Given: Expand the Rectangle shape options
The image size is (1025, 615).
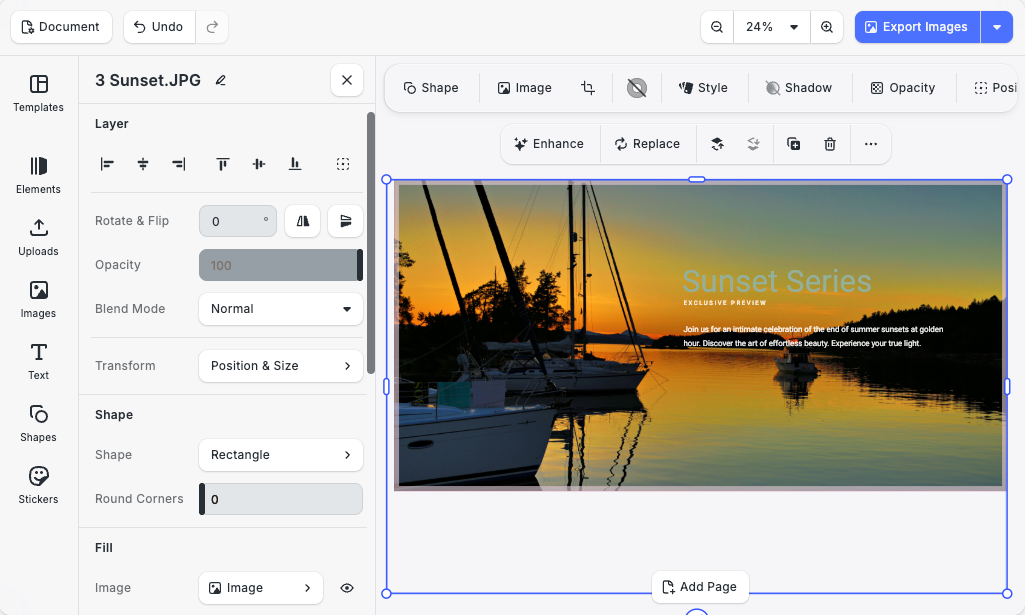Looking at the screenshot, I should (281, 455).
